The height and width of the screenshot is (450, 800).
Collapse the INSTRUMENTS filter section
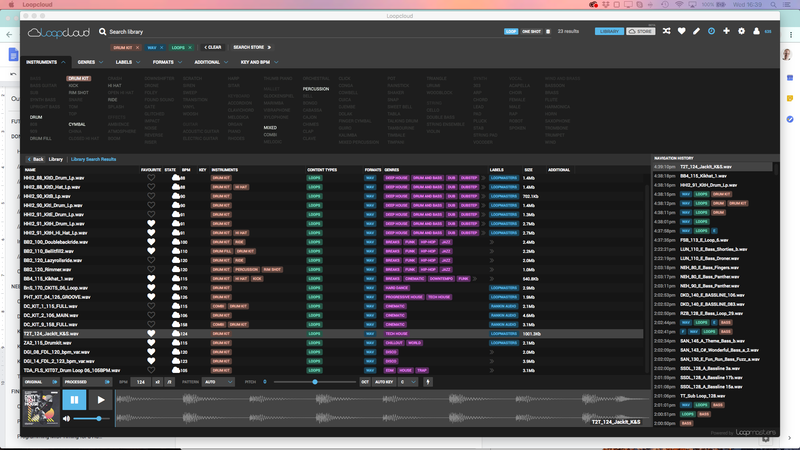tap(46, 62)
